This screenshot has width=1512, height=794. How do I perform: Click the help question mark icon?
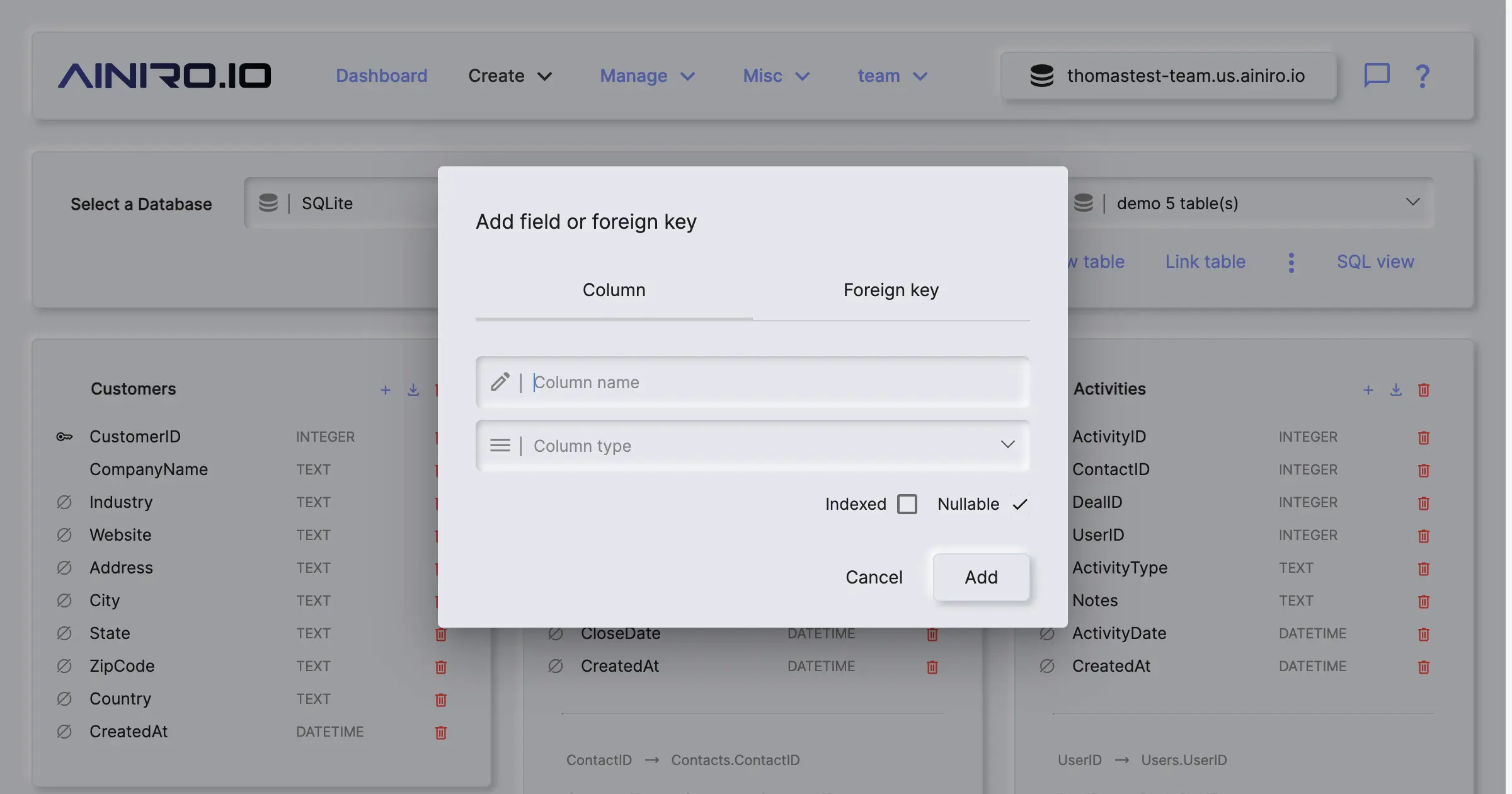click(x=1422, y=76)
